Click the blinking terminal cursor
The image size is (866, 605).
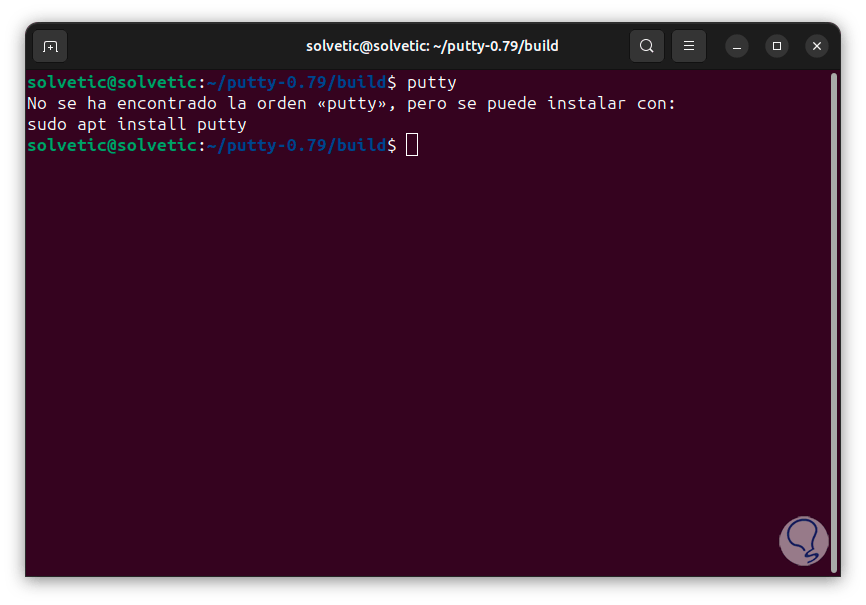pyautogui.click(x=411, y=145)
